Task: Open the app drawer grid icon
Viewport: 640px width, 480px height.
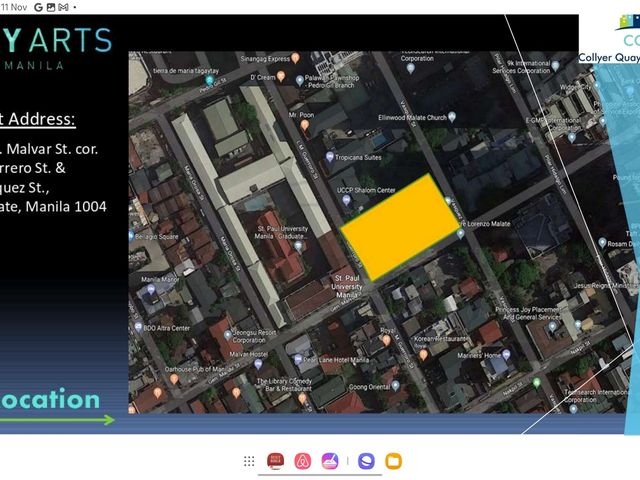Action: 249,461
